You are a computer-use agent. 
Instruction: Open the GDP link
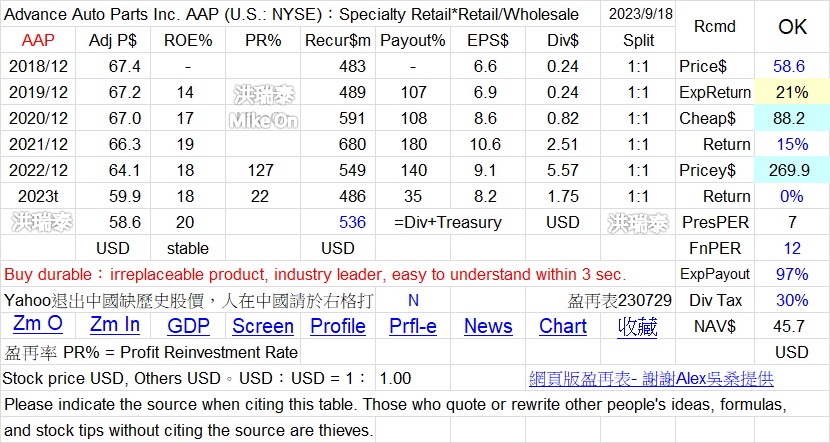tap(188, 326)
